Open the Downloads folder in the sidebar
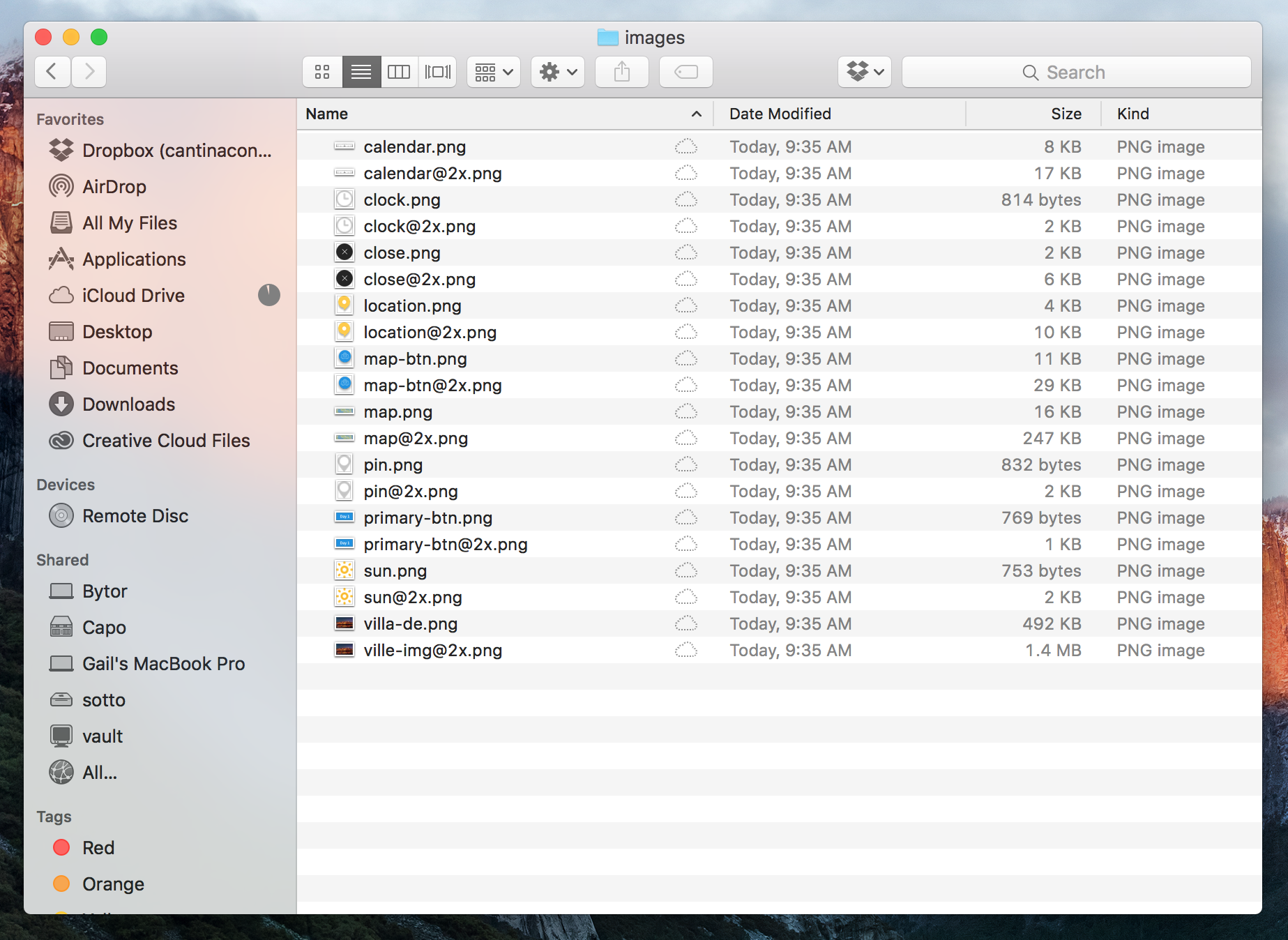 [128, 404]
